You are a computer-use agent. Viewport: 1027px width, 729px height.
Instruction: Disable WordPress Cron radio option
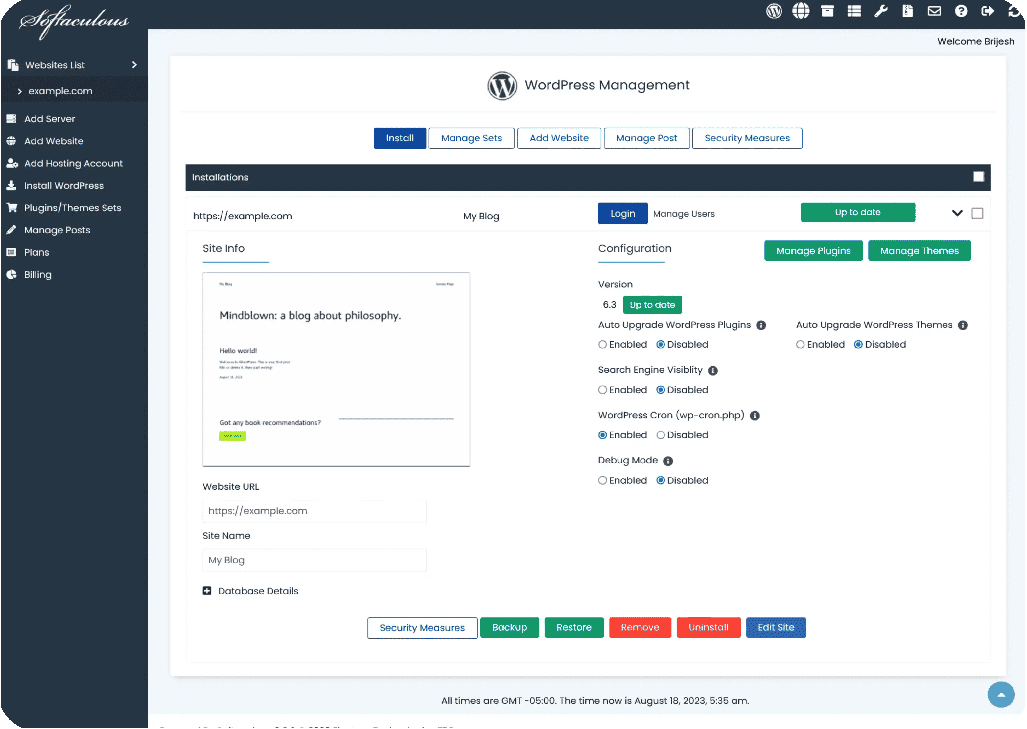point(661,435)
